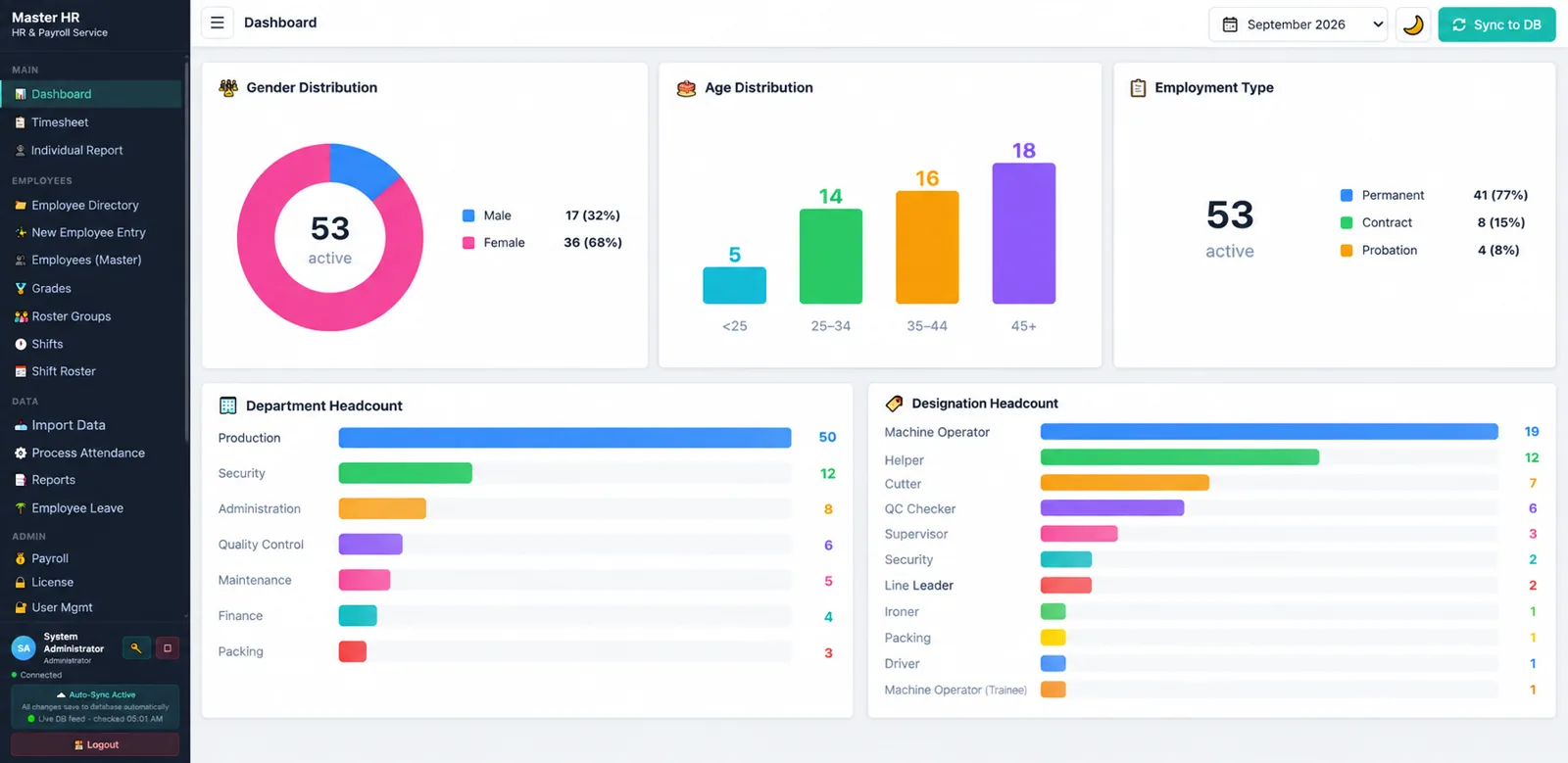
Task: Click the 35–44 orange age bar
Action: click(927, 247)
